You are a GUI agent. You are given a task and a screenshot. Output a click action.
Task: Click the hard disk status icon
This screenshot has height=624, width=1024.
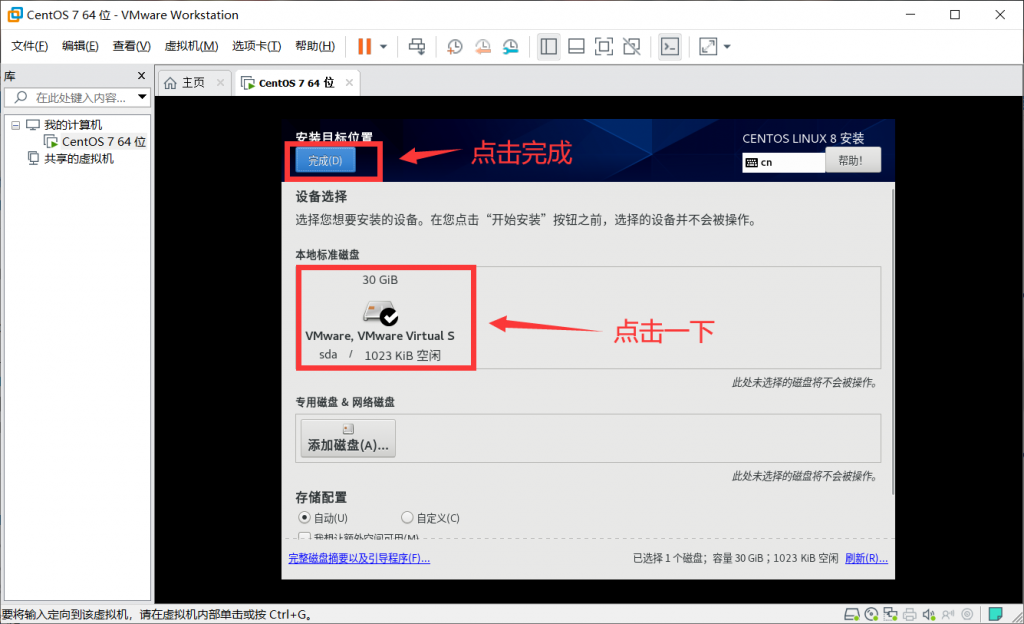(x=852, y=614)
